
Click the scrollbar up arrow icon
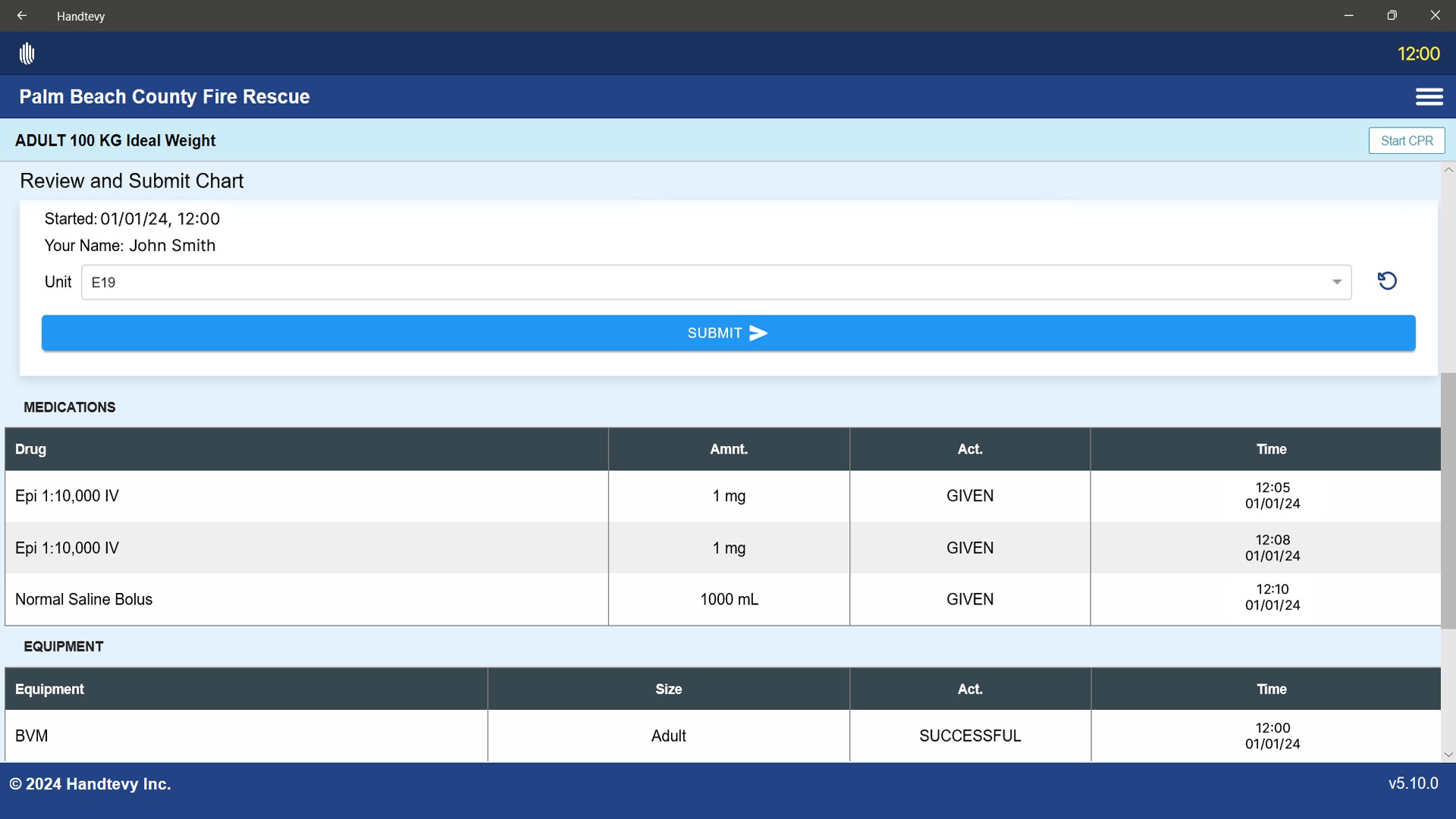(1448, 169)
